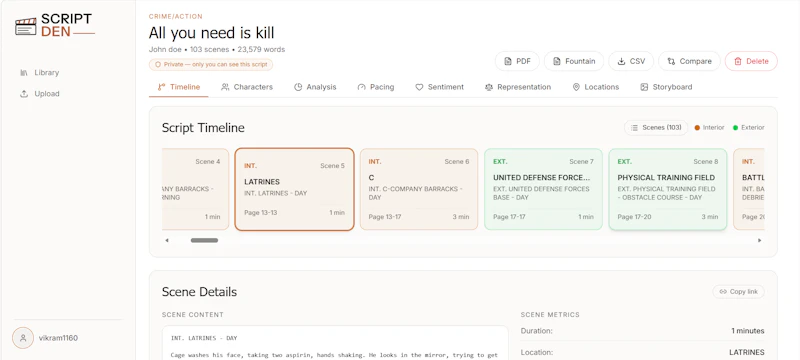The image size is (800, 360).
Task: Click the vikram1160 user avatar icon
Action: point(23,338)
